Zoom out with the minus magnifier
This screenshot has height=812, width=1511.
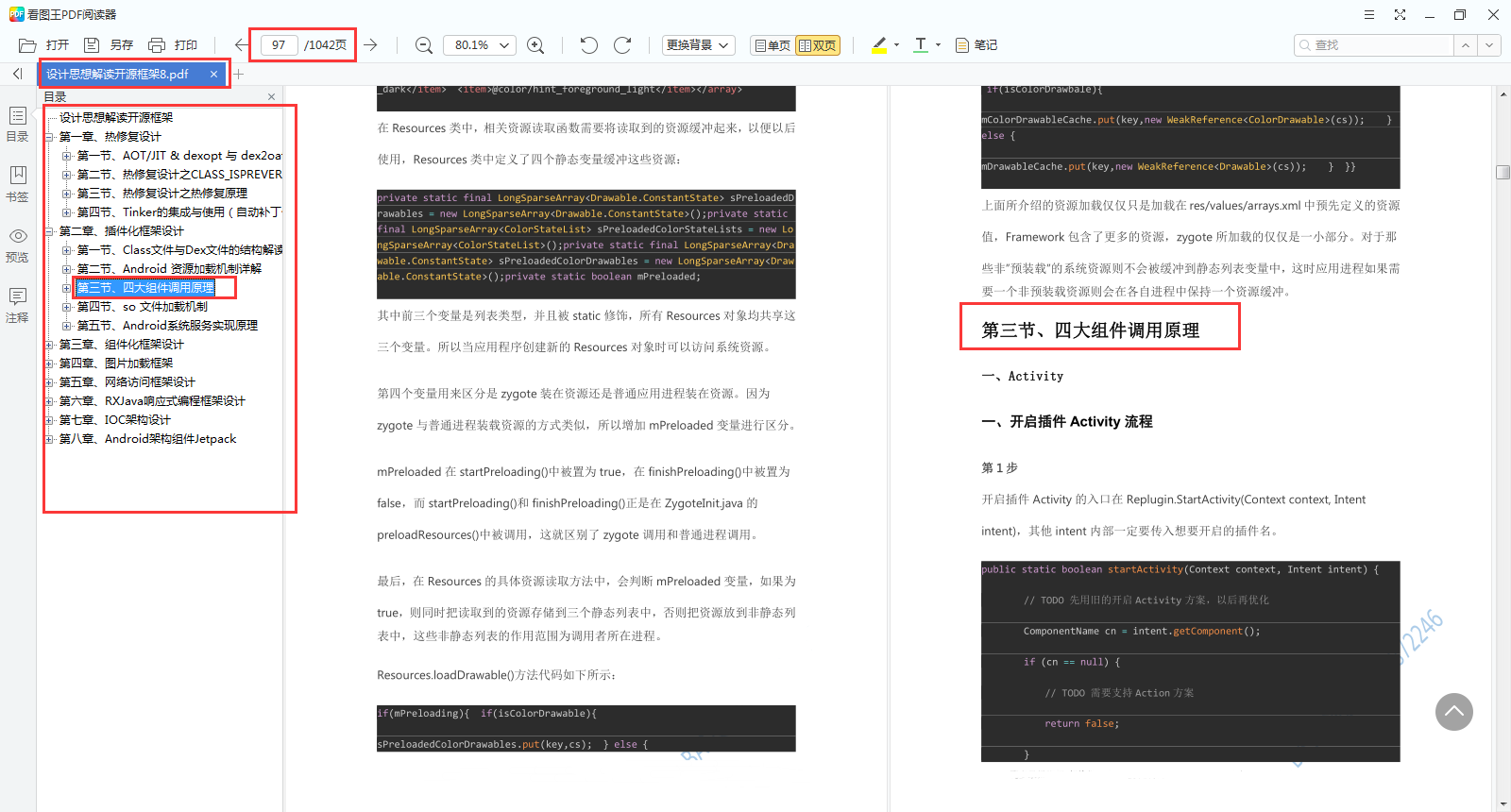point(424,44)
